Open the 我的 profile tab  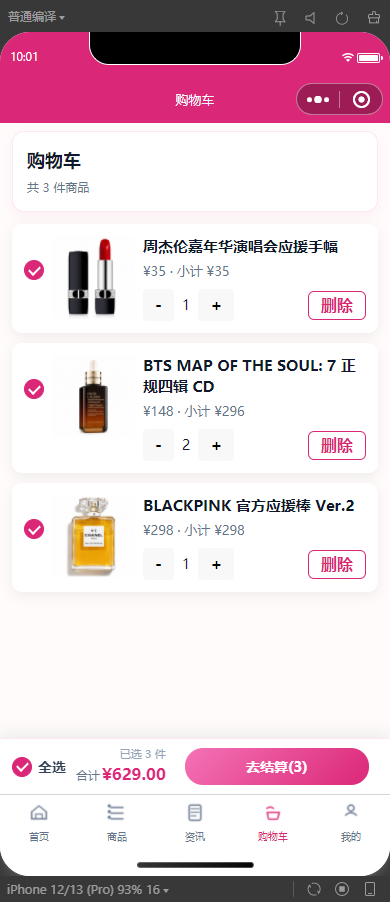pyautogui.click(x=351, y=823)
